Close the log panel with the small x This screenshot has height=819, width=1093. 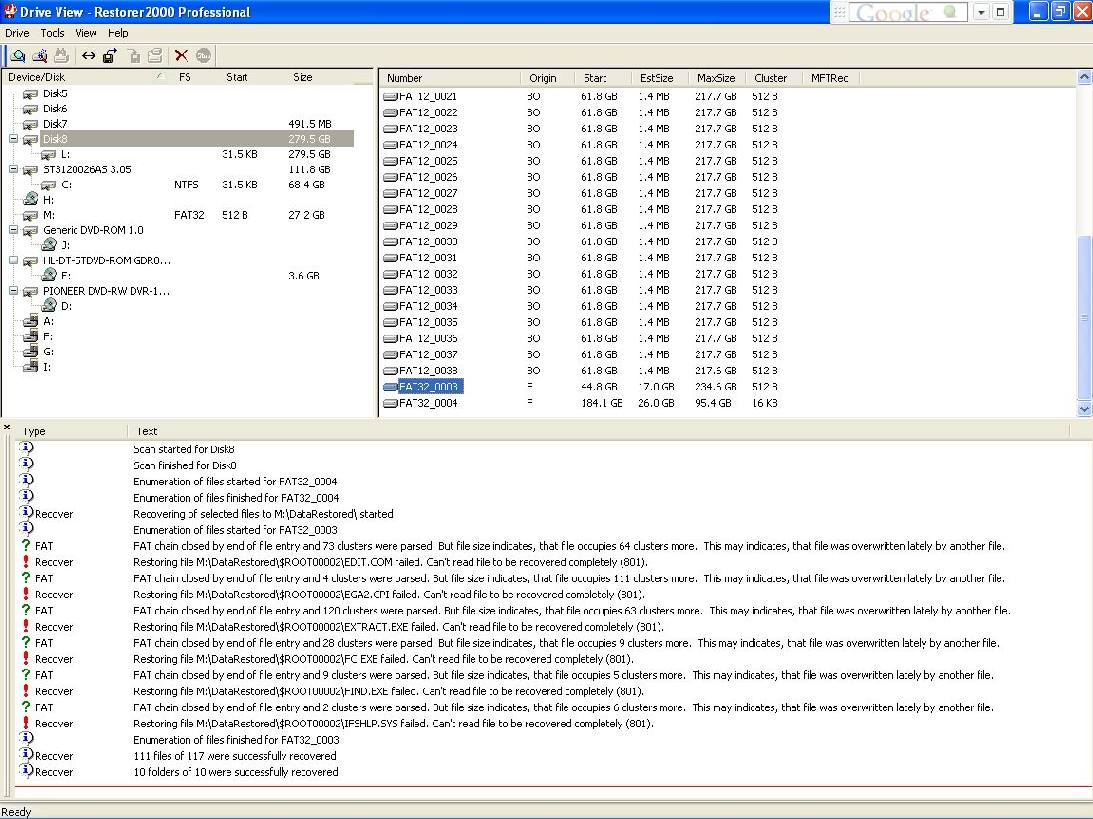tap(6, 427)
